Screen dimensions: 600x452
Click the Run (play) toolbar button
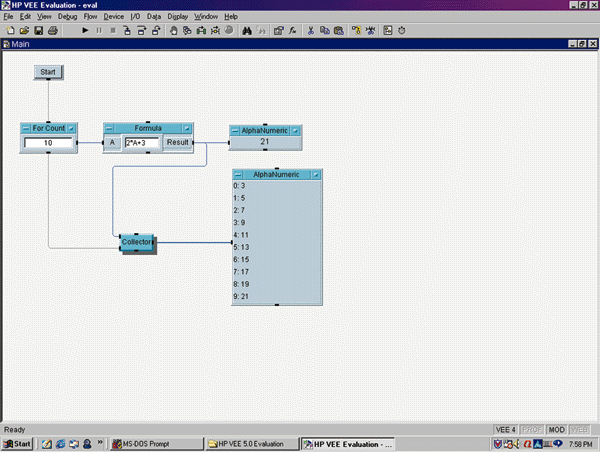(x=86, y=31)
